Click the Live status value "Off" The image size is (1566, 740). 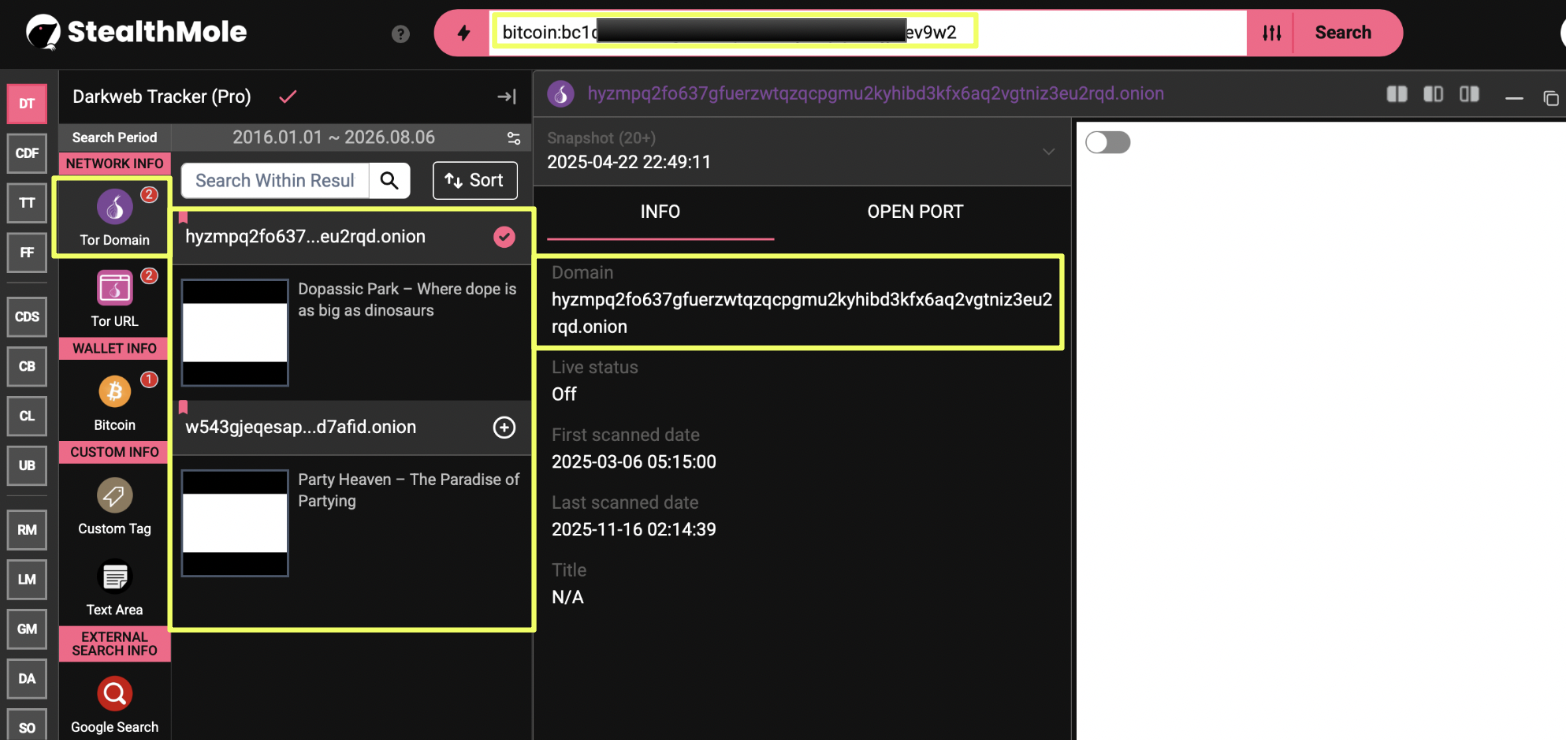tap(564, 394)
